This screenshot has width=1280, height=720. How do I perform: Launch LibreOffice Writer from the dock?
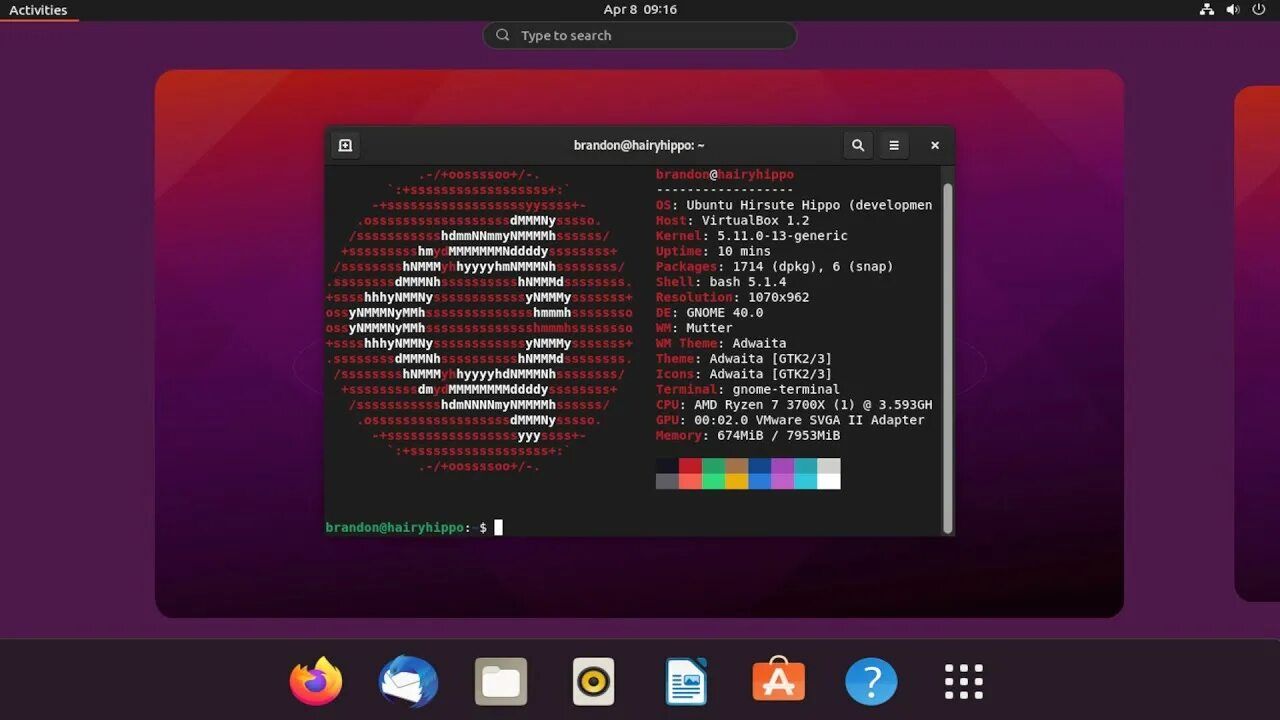coord(686,681)
